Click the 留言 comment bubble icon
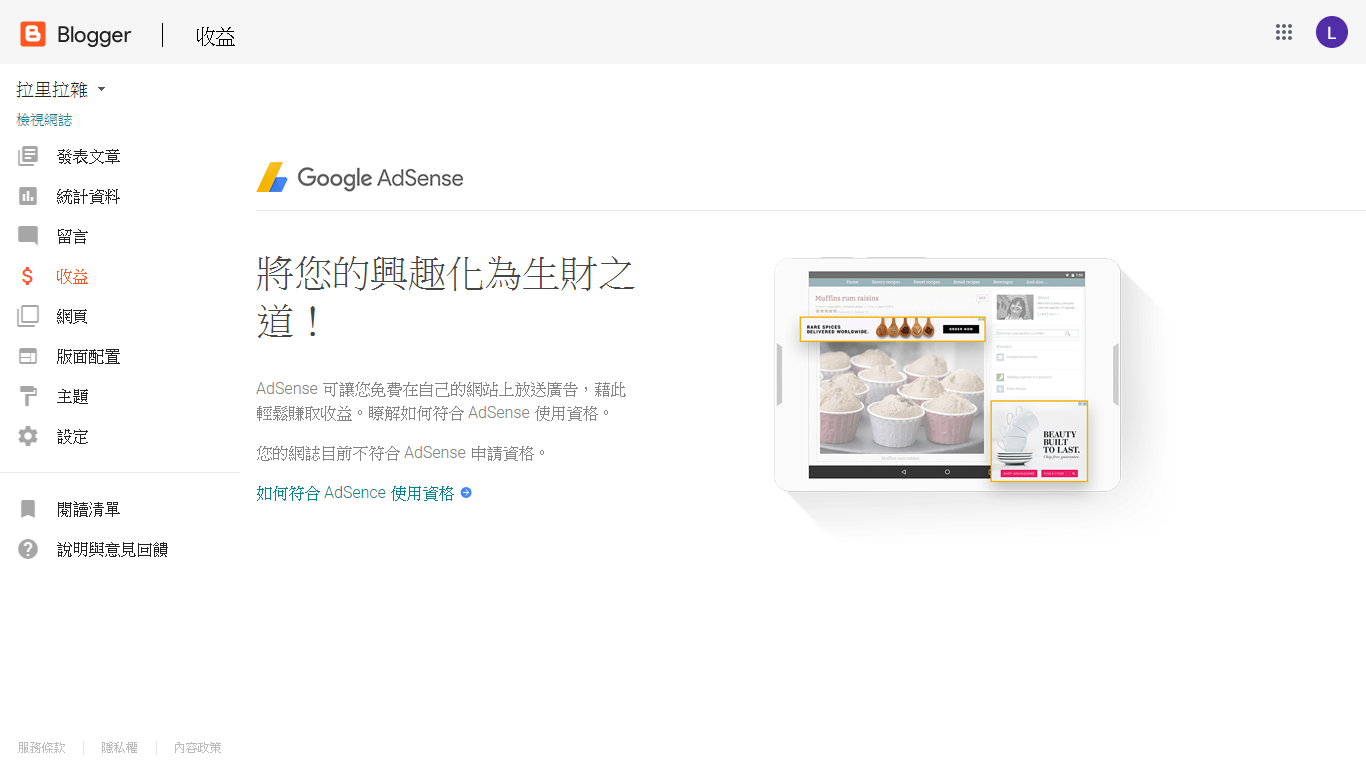Screen dimensions: 1366x768 (x=28, y=236)
